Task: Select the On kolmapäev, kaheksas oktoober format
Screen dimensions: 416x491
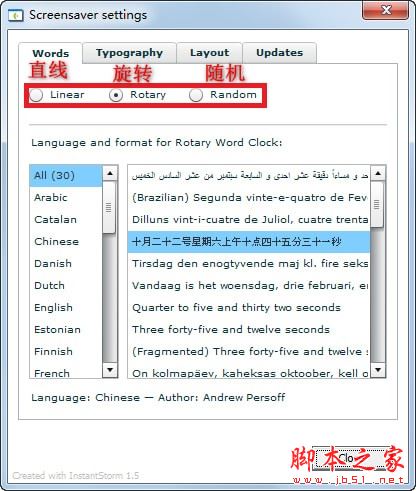Action: tap(249, 371)
